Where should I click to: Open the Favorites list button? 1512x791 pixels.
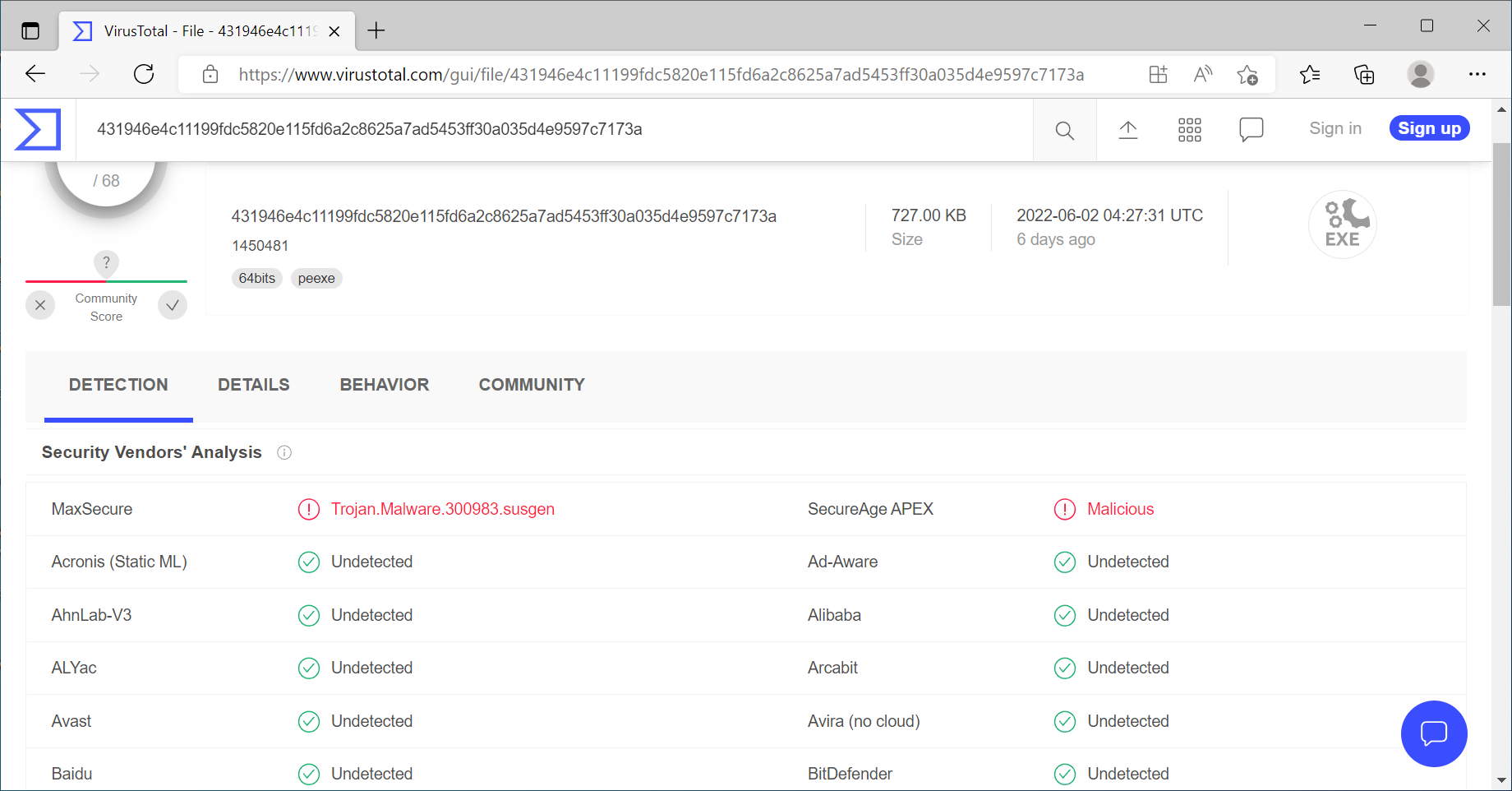pyautogui.click(x=1309, y=75)
